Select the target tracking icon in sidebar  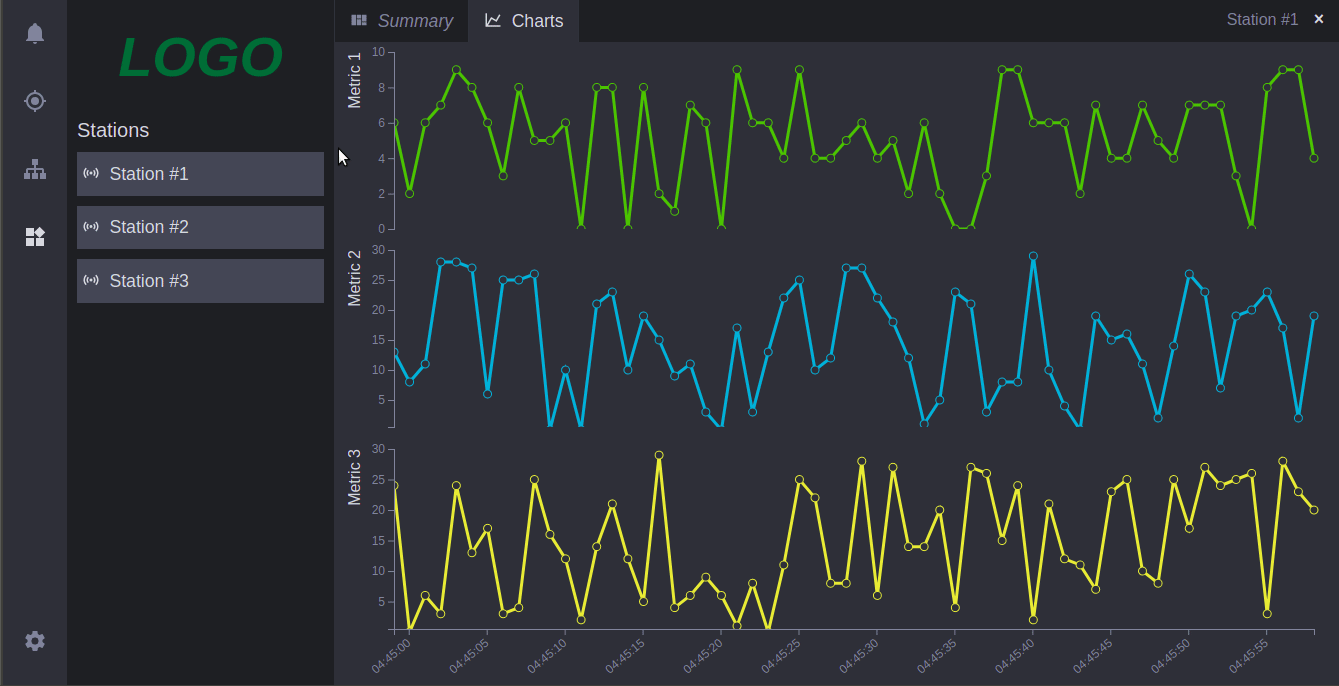[35, 101]
